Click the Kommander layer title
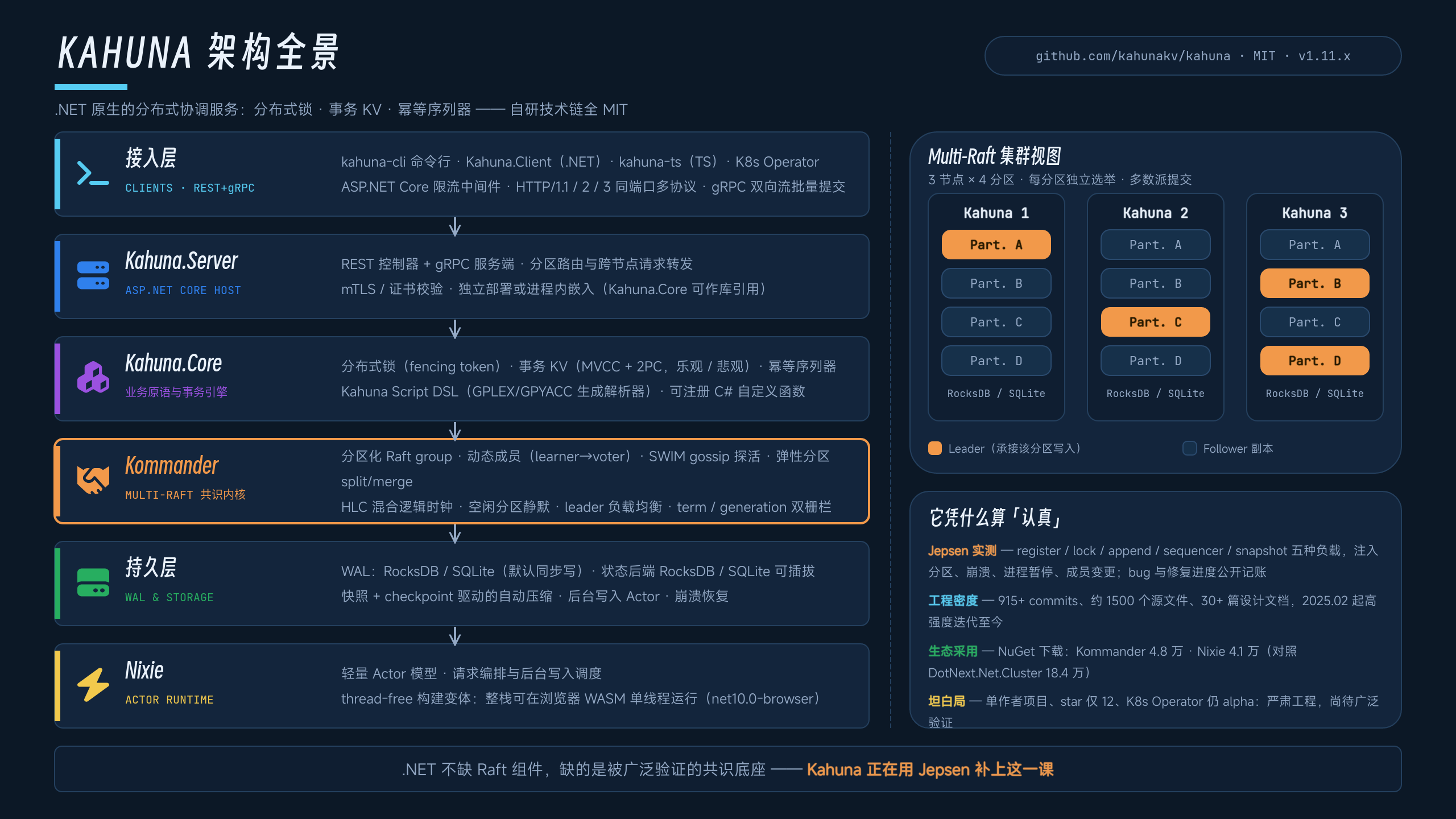1456x819 pixels. (x=172, y=465)
